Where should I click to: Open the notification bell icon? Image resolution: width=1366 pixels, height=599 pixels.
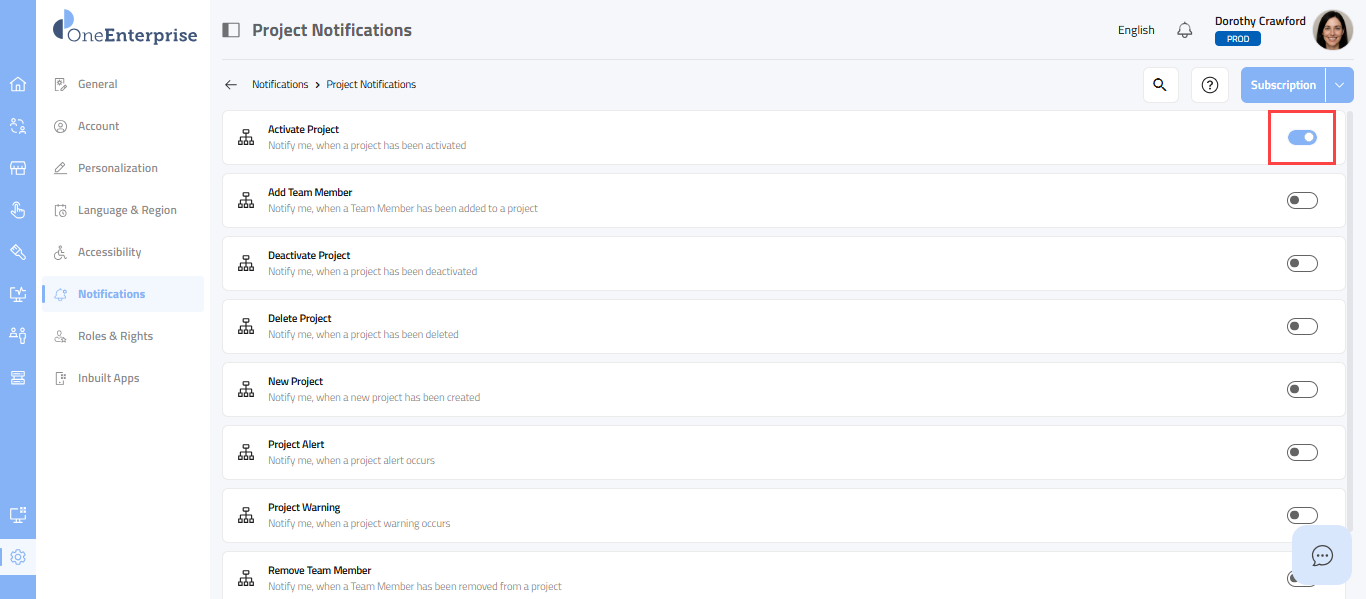(x=1185, y=30)
